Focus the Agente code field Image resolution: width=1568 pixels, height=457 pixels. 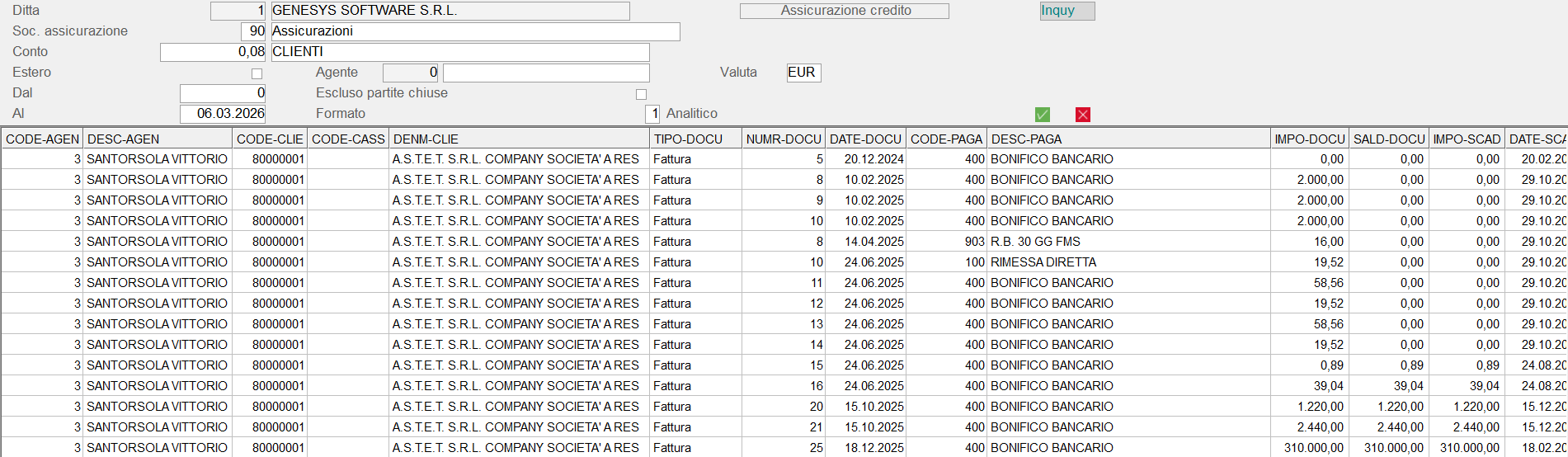[412, 73]
